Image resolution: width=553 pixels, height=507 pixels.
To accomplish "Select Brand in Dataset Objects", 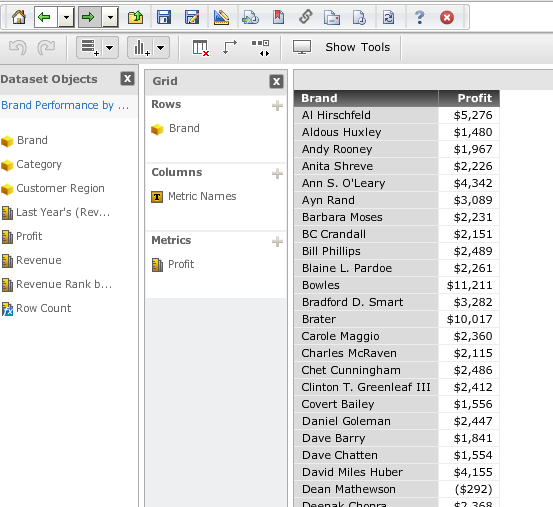I will click(x=32, y=140).
